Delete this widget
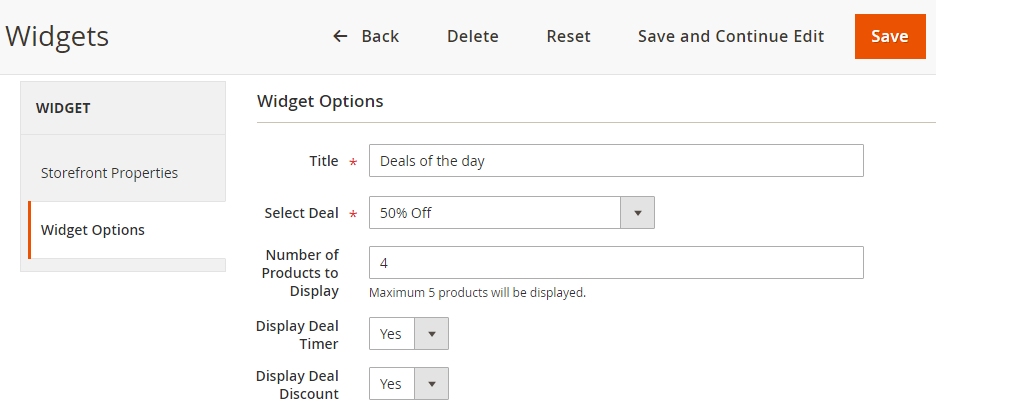1026x407 pixels. (x=472, y=37)
